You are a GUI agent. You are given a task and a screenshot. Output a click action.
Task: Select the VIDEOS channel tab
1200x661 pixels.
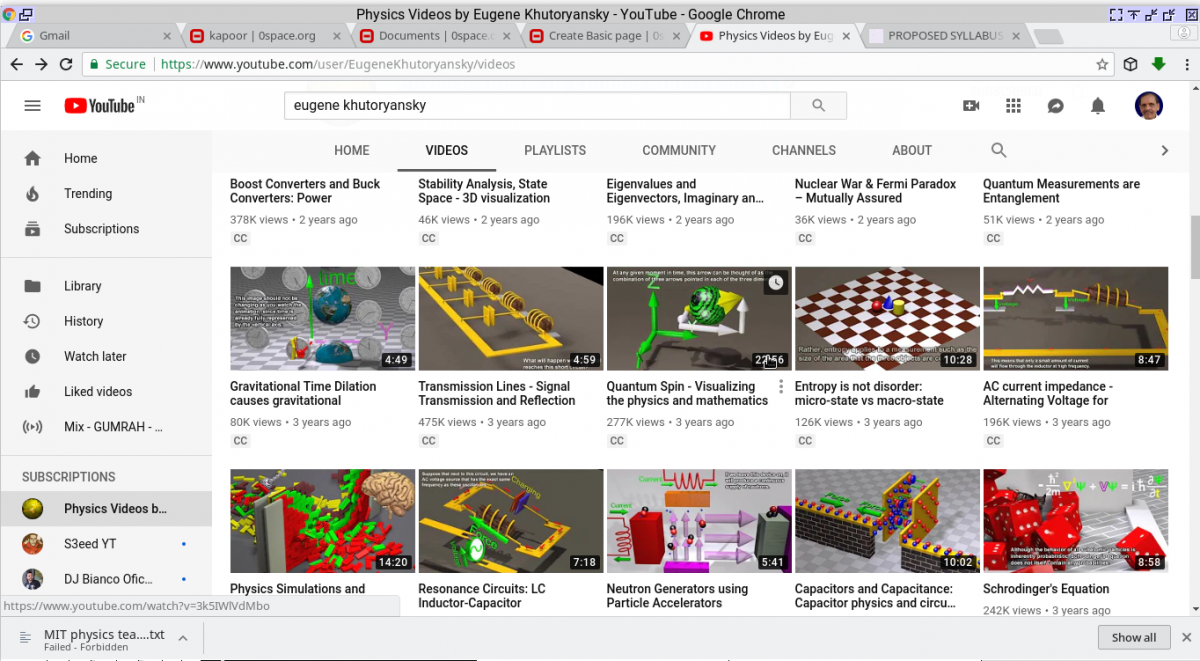coord(446,150)
